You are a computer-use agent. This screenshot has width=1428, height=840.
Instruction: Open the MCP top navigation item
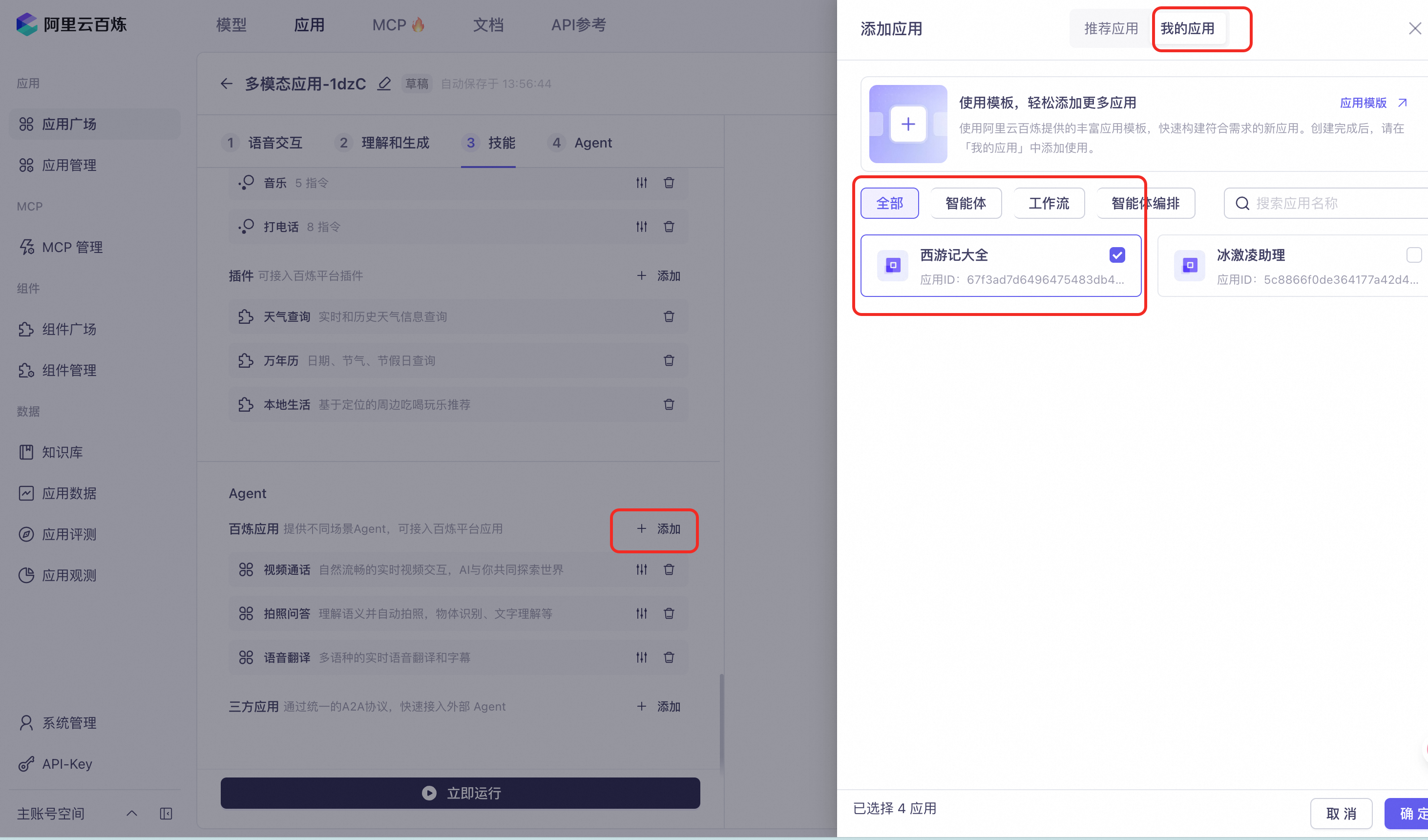pyautogui.click(x=399, y=25)
